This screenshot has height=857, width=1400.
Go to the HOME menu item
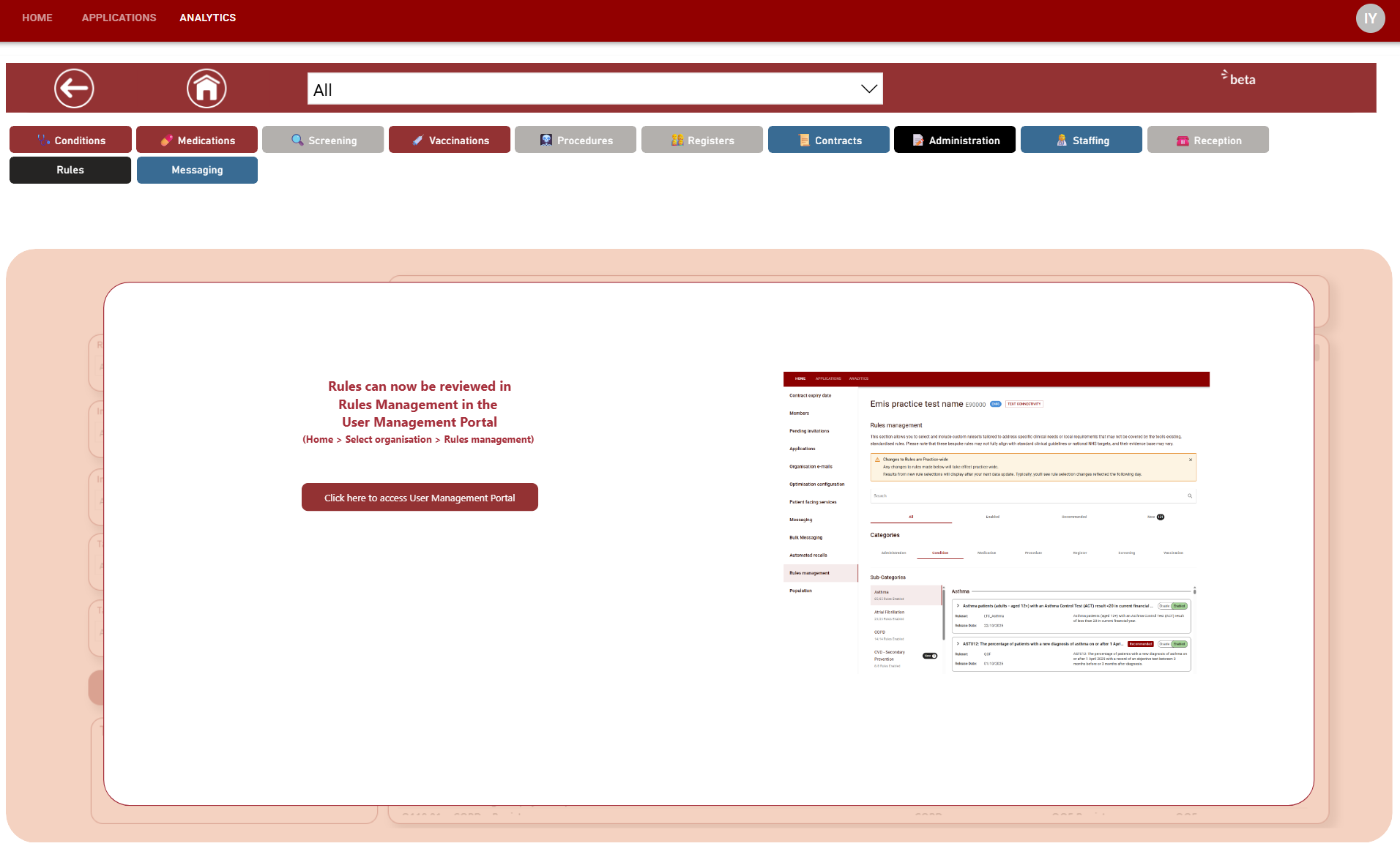pos(37,18)
